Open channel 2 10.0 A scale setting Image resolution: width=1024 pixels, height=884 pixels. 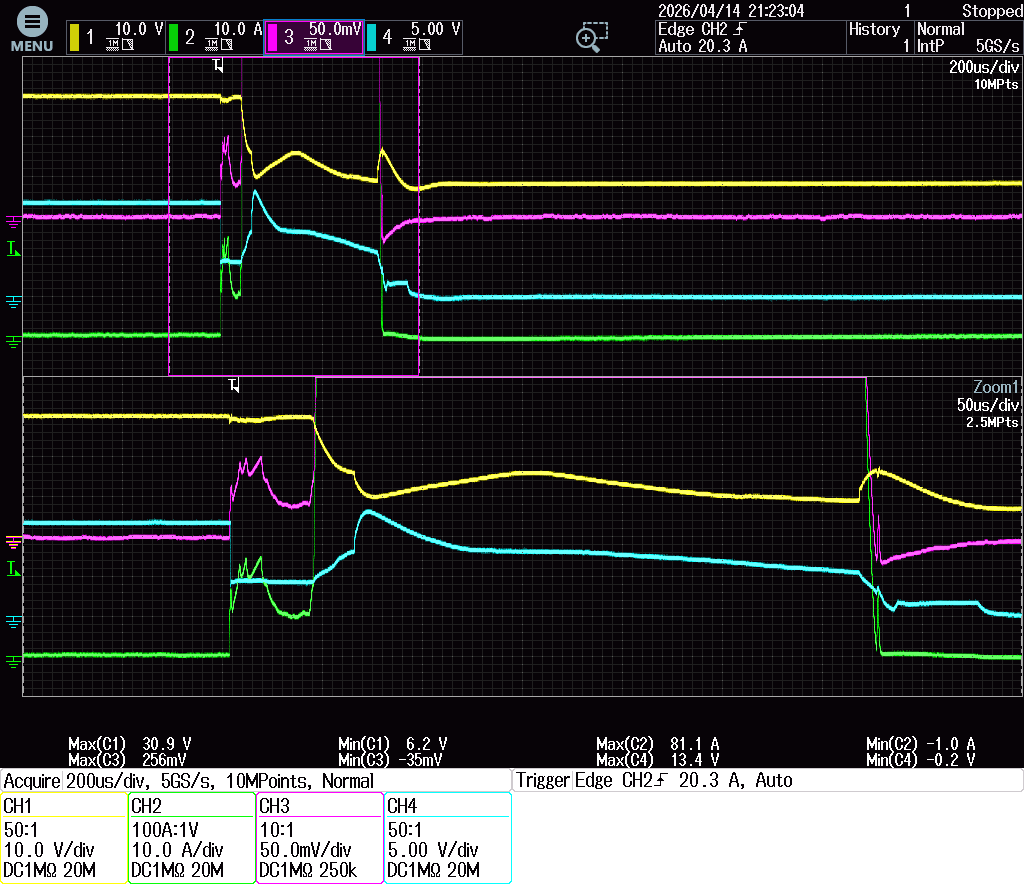point(238,29)
